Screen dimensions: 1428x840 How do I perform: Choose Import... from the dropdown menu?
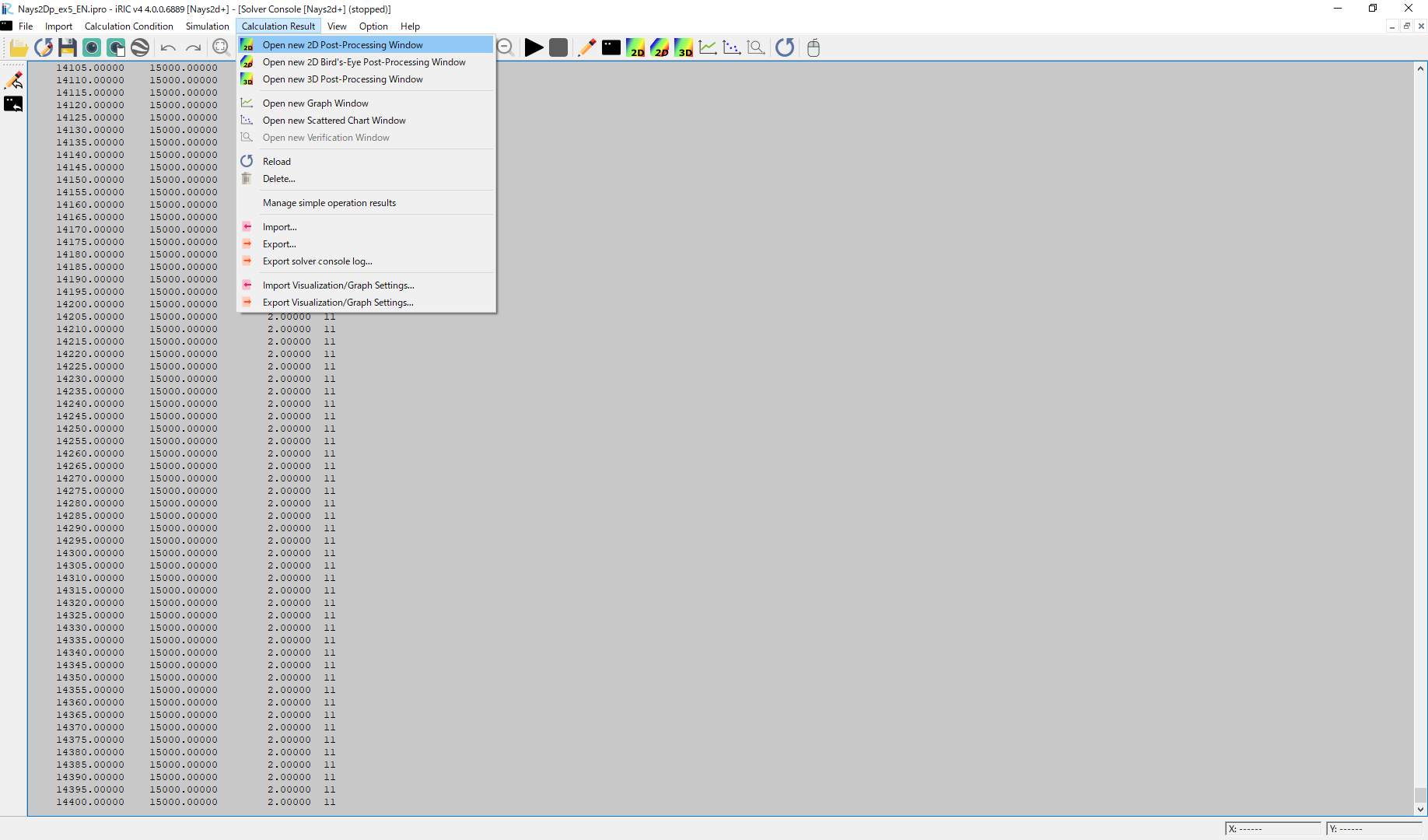coord(366,227)
